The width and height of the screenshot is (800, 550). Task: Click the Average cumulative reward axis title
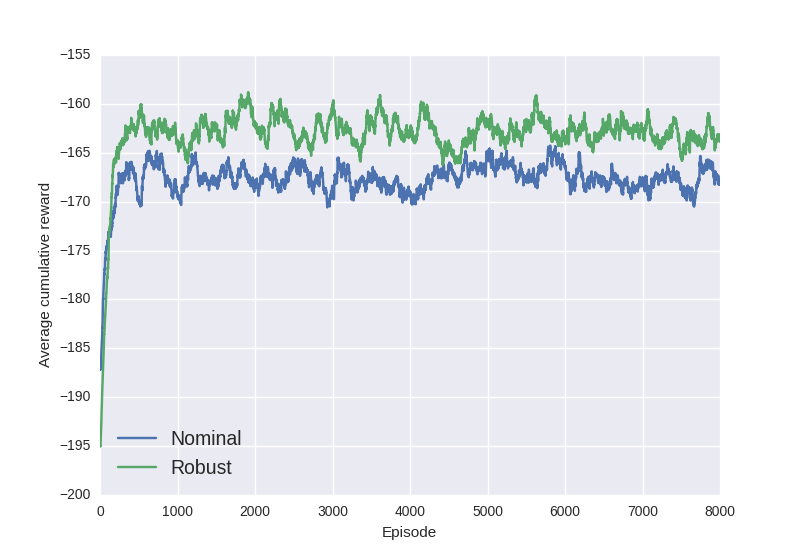click(x=44, y=275)
